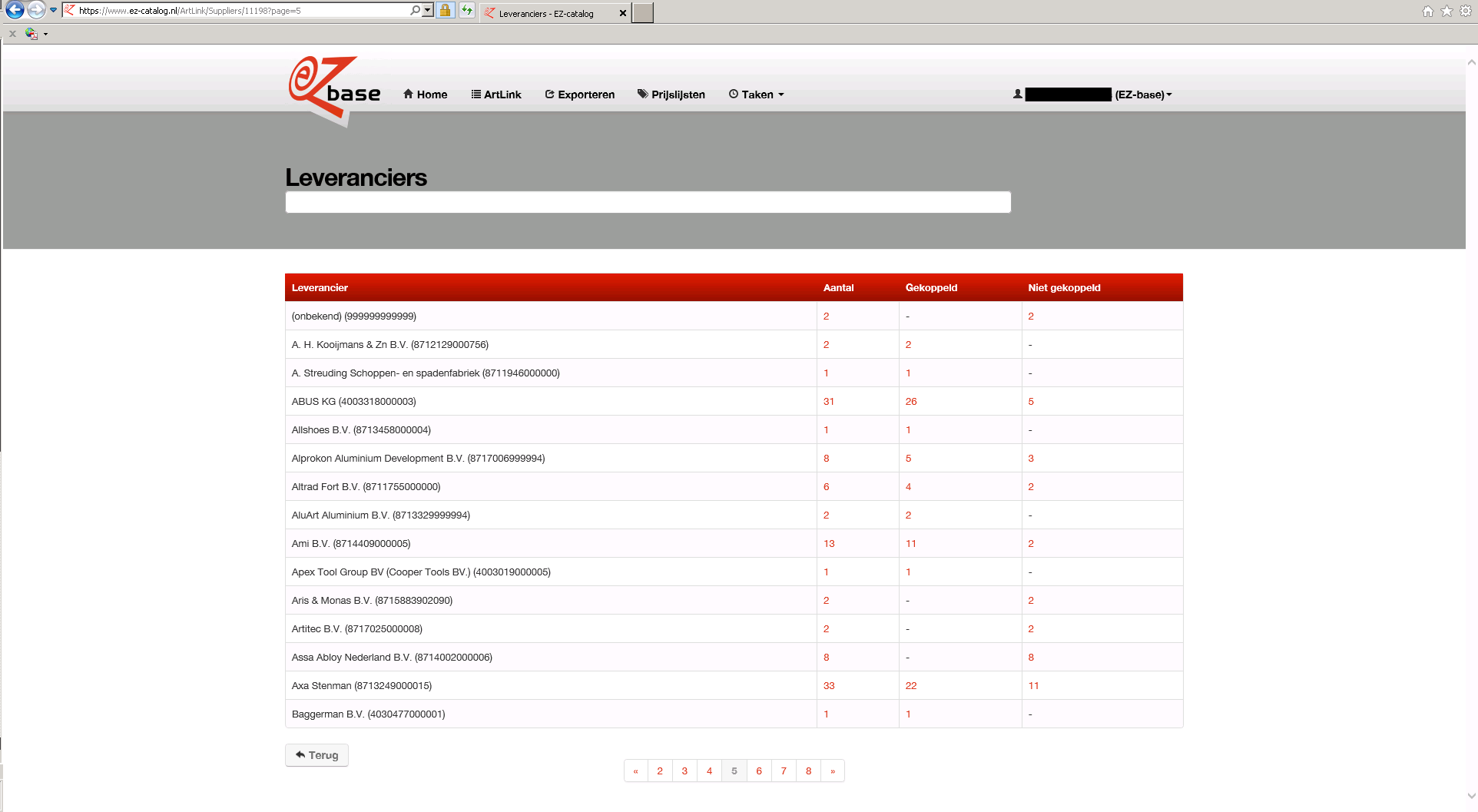The image size is (1478, 812).
Task: Click Niet gekoppeld 11 for Axa Stenman
Action: pyautogui.click(x=1033, y=686)
